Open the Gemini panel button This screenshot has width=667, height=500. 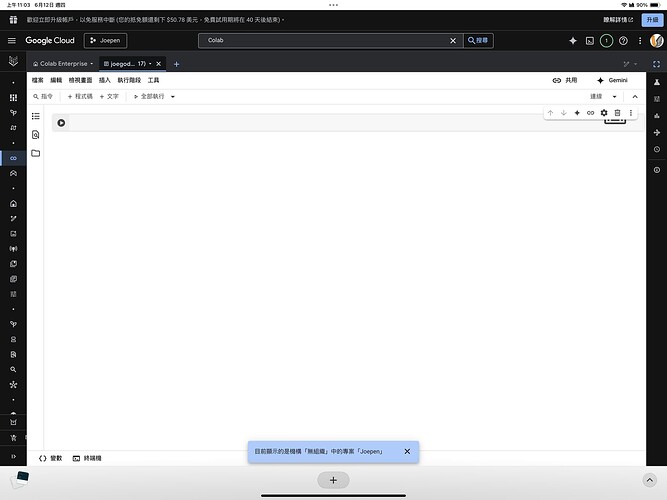612,80
